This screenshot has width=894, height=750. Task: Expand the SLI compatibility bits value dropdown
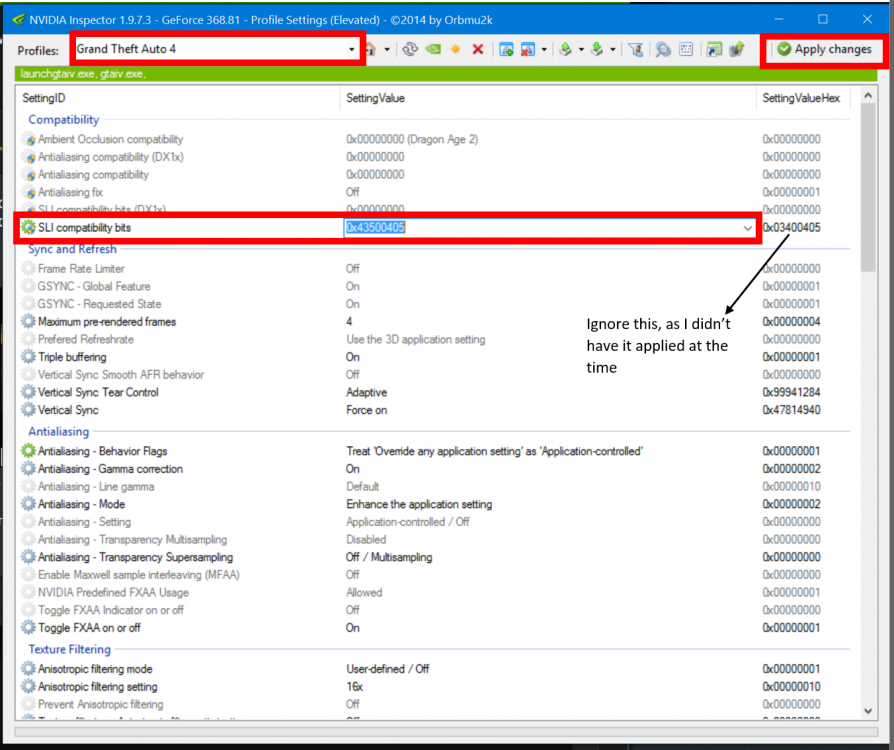coord(747,228)
